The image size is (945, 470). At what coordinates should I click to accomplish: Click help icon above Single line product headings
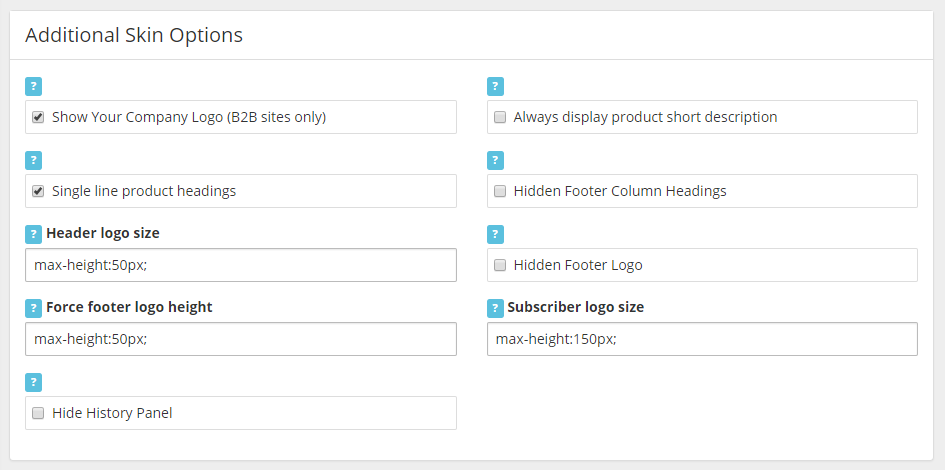[34, 161]
